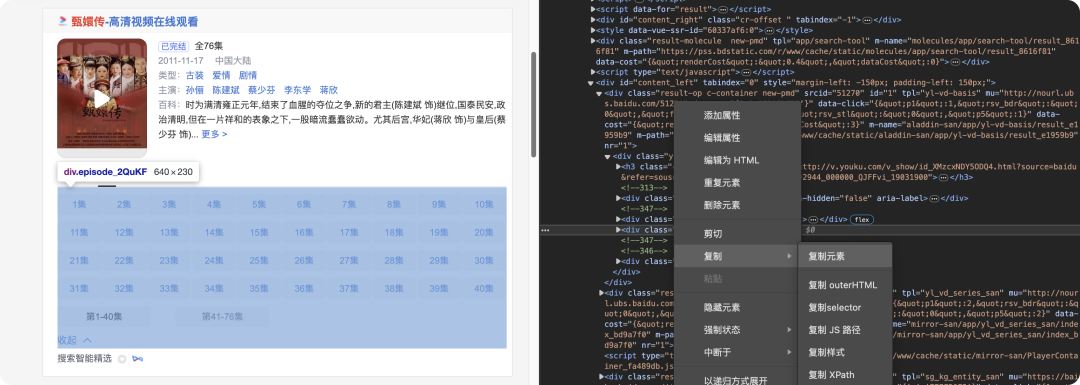Open 强制状态 submenu arrow

pyautogui.click(x=789, y=330)
